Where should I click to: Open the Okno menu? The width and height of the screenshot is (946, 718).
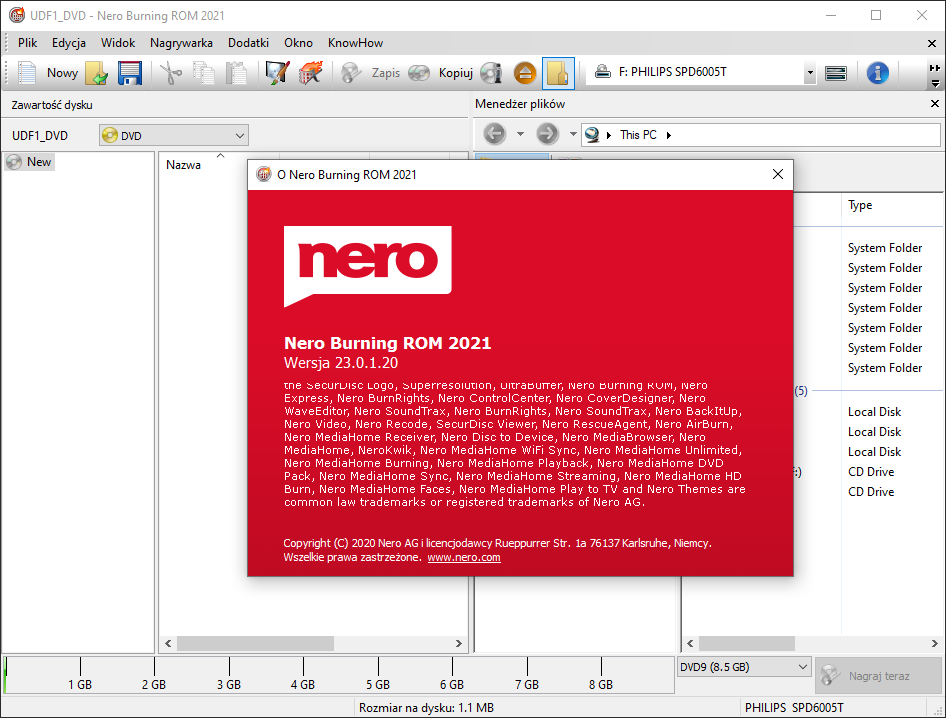(x=299, y=43)
